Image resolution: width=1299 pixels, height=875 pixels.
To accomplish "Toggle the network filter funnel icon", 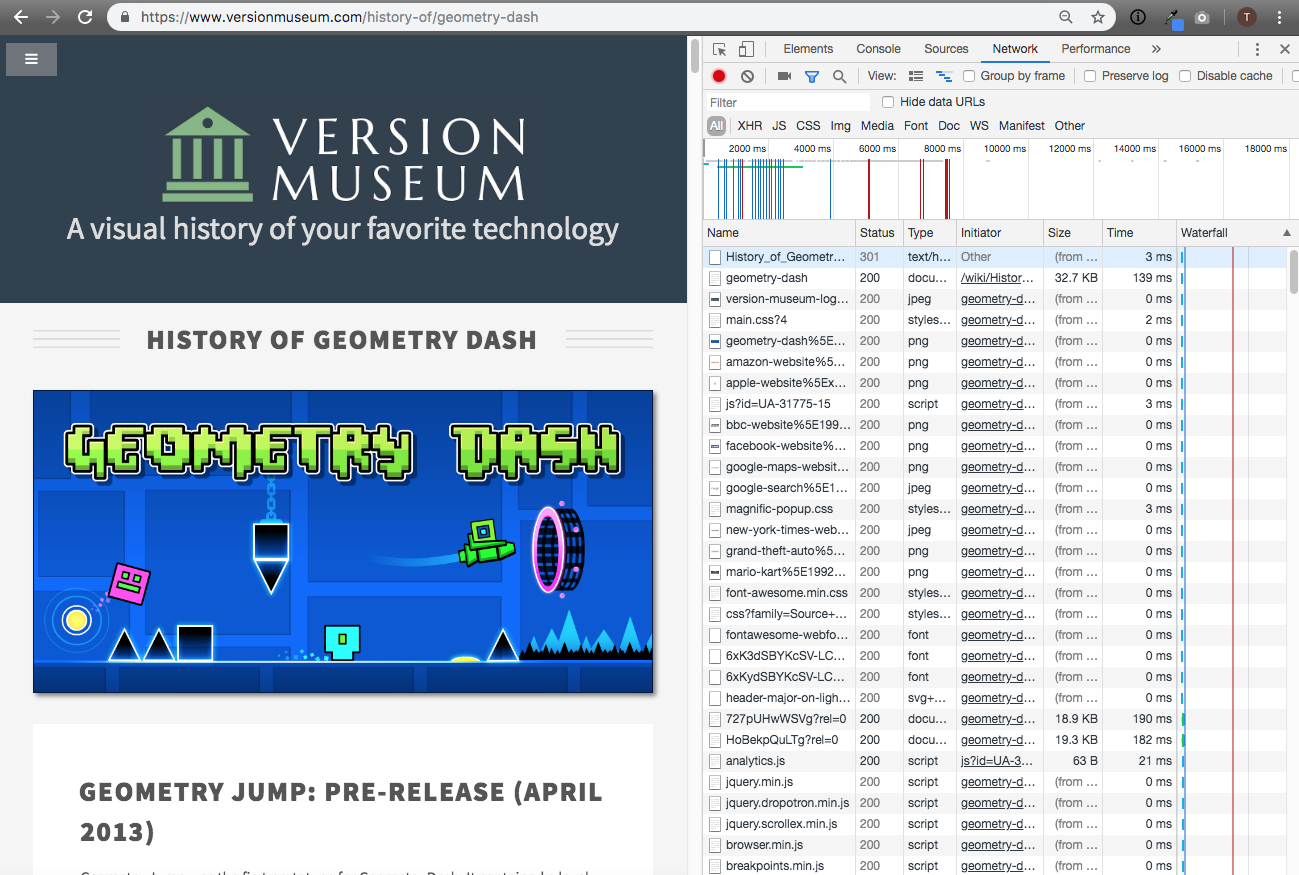I will pyautogui.click(x=812, y=76).
